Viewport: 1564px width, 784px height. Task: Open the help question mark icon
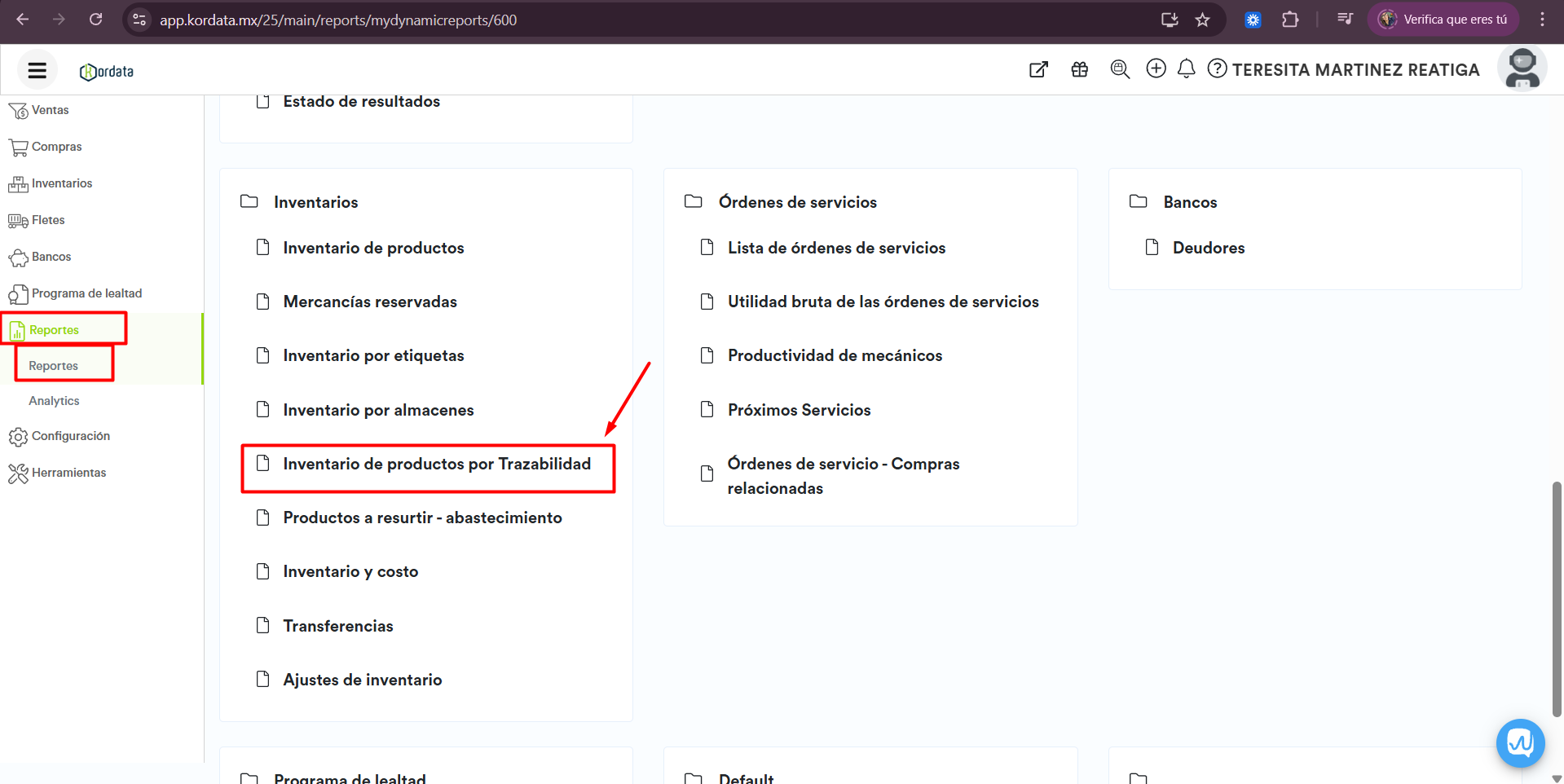[1217, 69]
